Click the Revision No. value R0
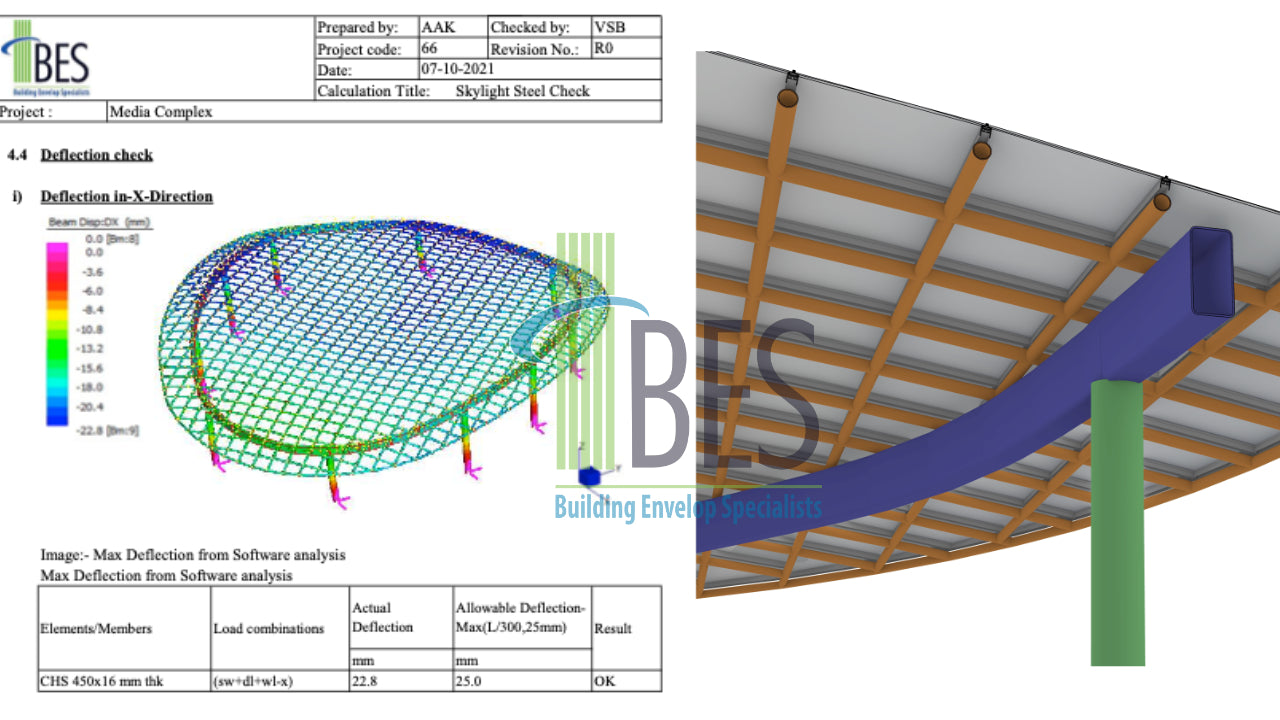The height and width of the screenshot is (720, 1280). (x=604, y=48)
